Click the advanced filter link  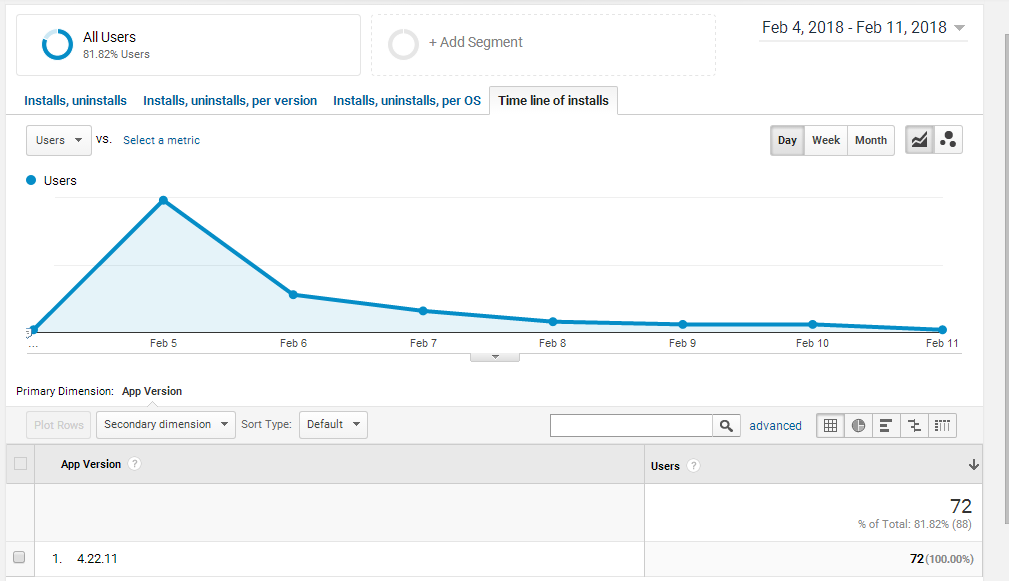point(775,425)
